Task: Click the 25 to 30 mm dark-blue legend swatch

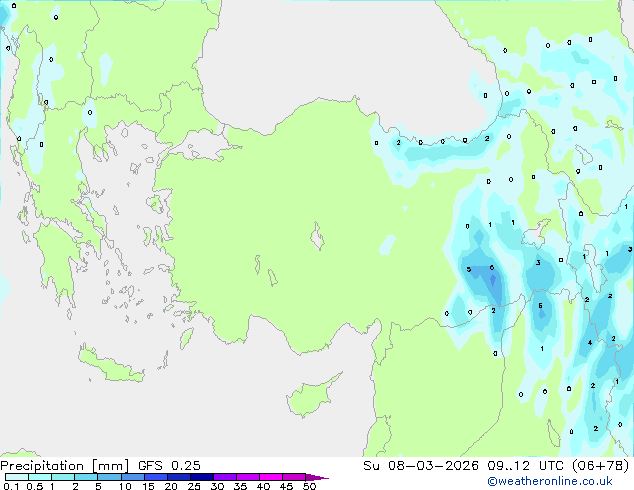Action: (202, 477)
